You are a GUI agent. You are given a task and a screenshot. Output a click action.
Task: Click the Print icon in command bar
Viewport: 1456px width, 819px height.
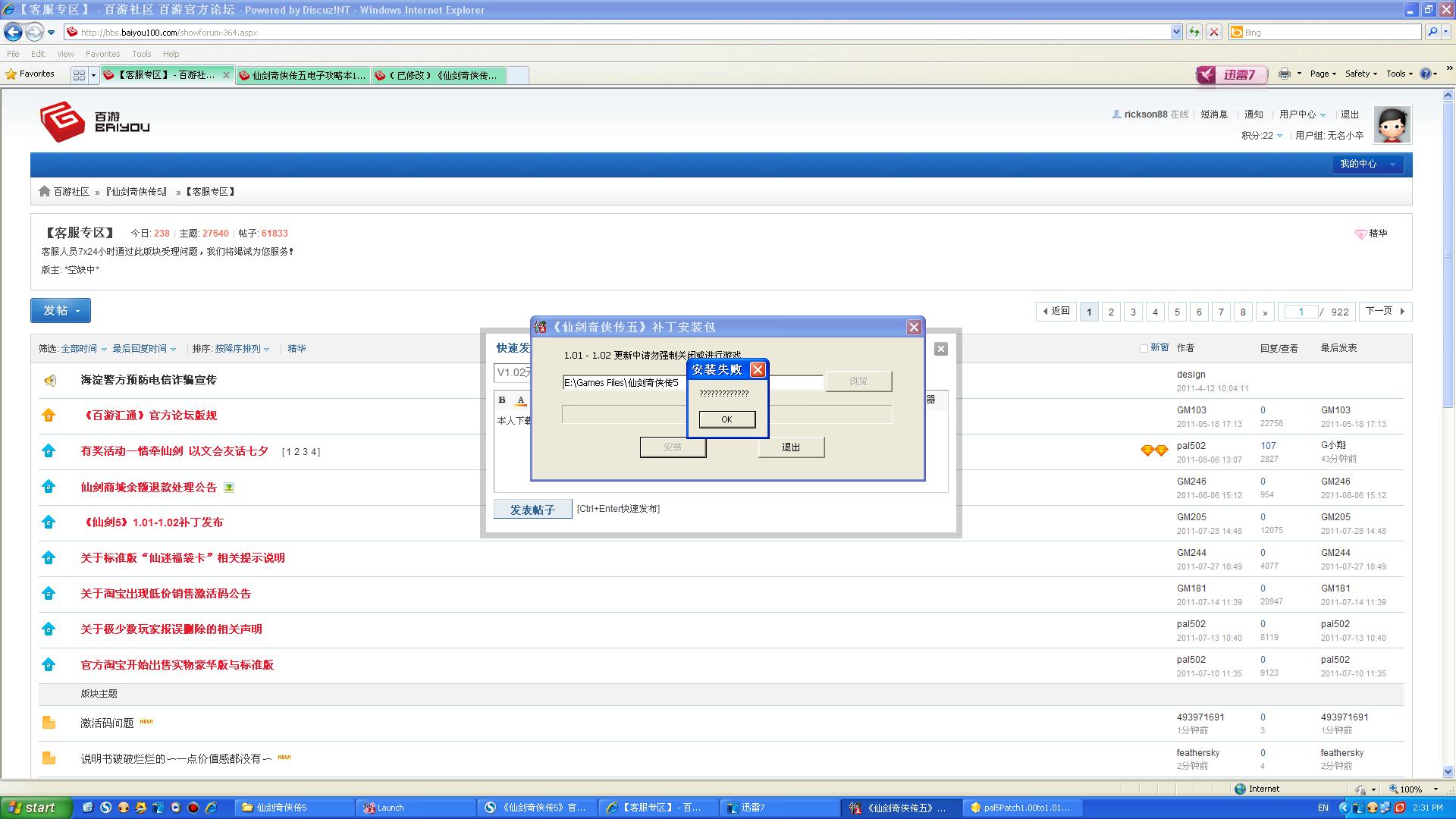[1284, 74]
